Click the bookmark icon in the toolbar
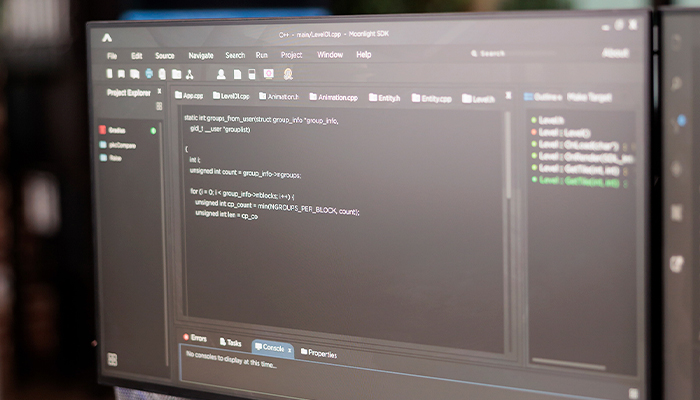The width and height of the screenshot is (700, 400). 121,74
